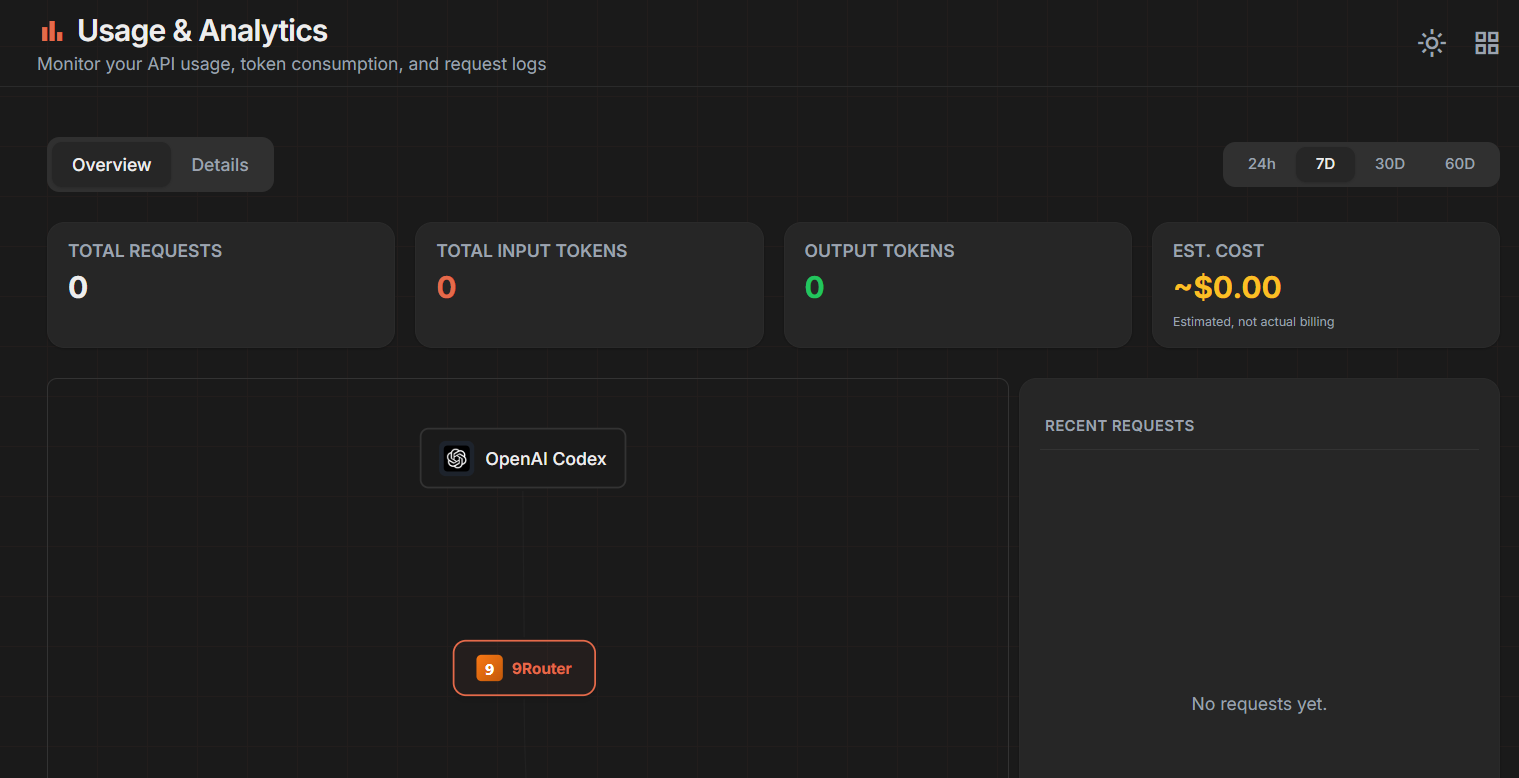Open the Details tab
The height and width of the screenshot is (778, 1519).
point(220,165)
